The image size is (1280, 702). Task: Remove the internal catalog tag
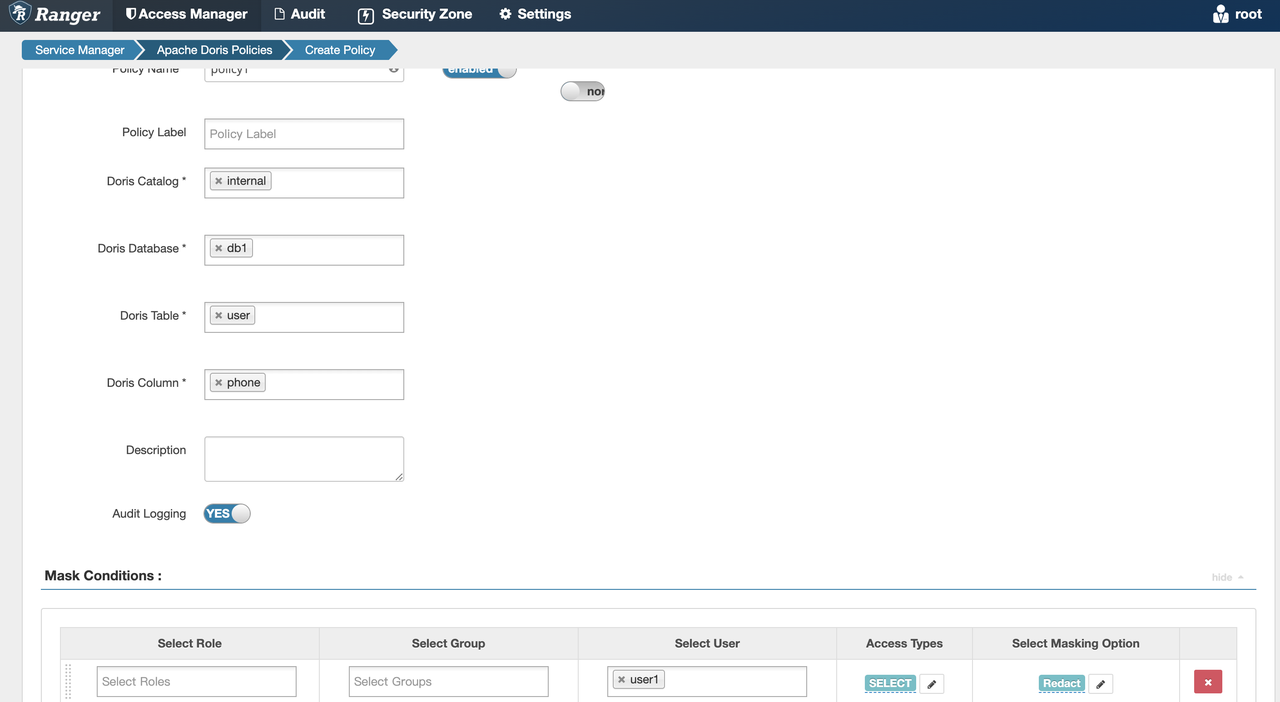pos(218,181)
